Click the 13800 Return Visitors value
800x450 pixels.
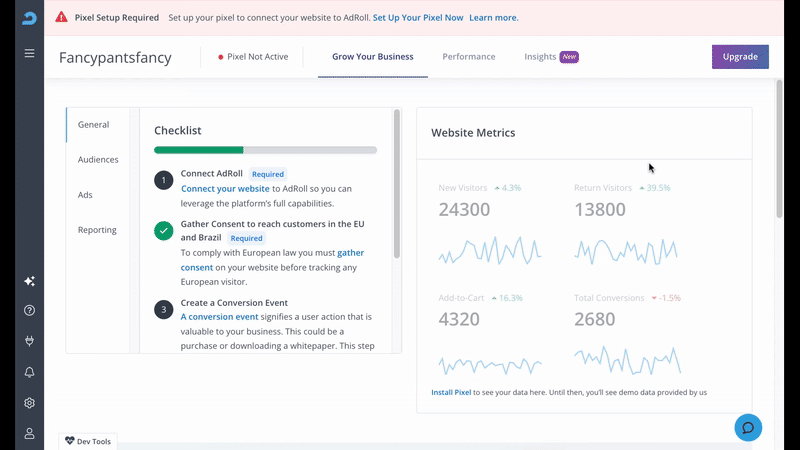[600, 209]
